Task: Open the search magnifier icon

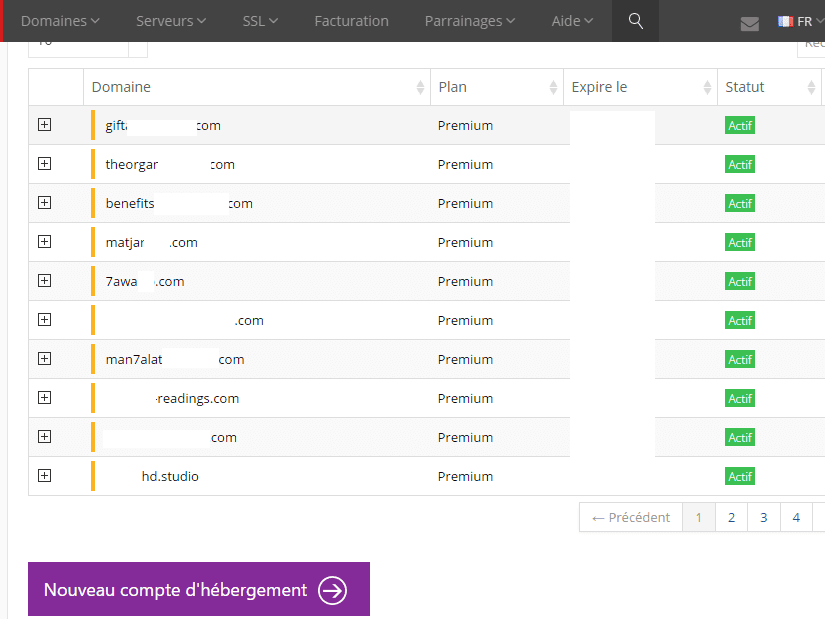Action: tap(635, 20)
